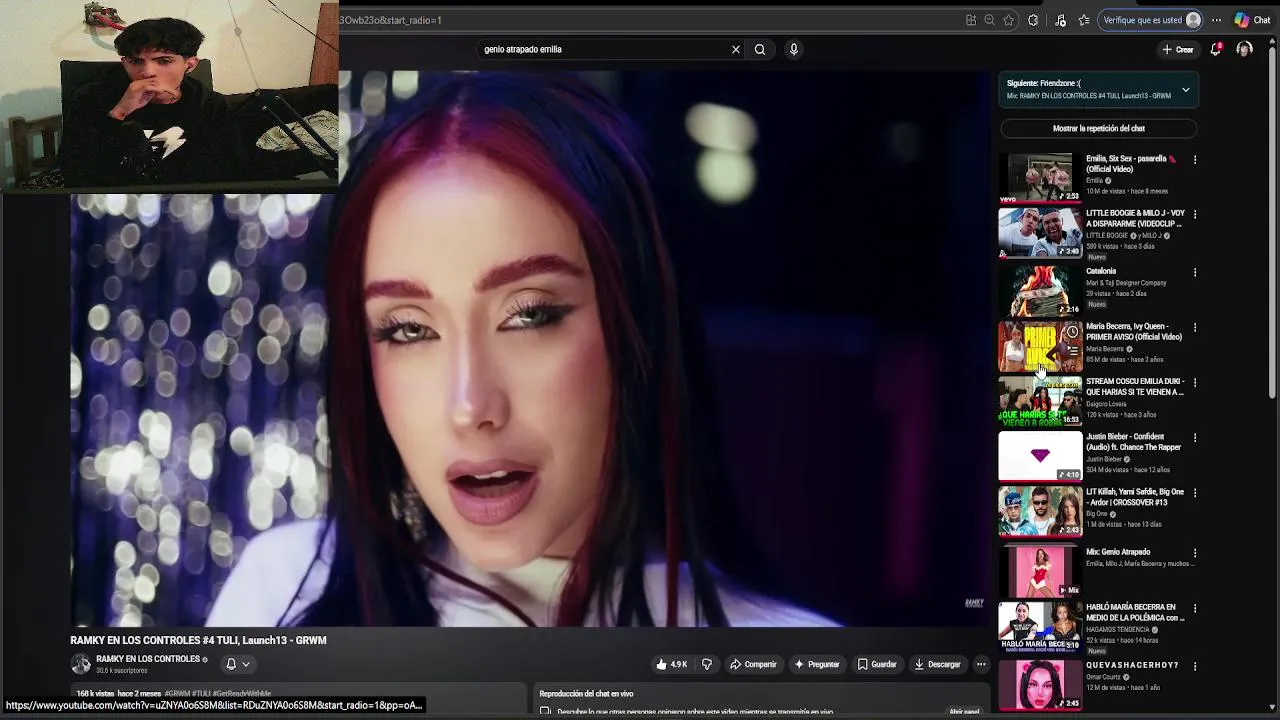Click the browser split screen icon
The image size is (1280, 720).
click(971, 20)
